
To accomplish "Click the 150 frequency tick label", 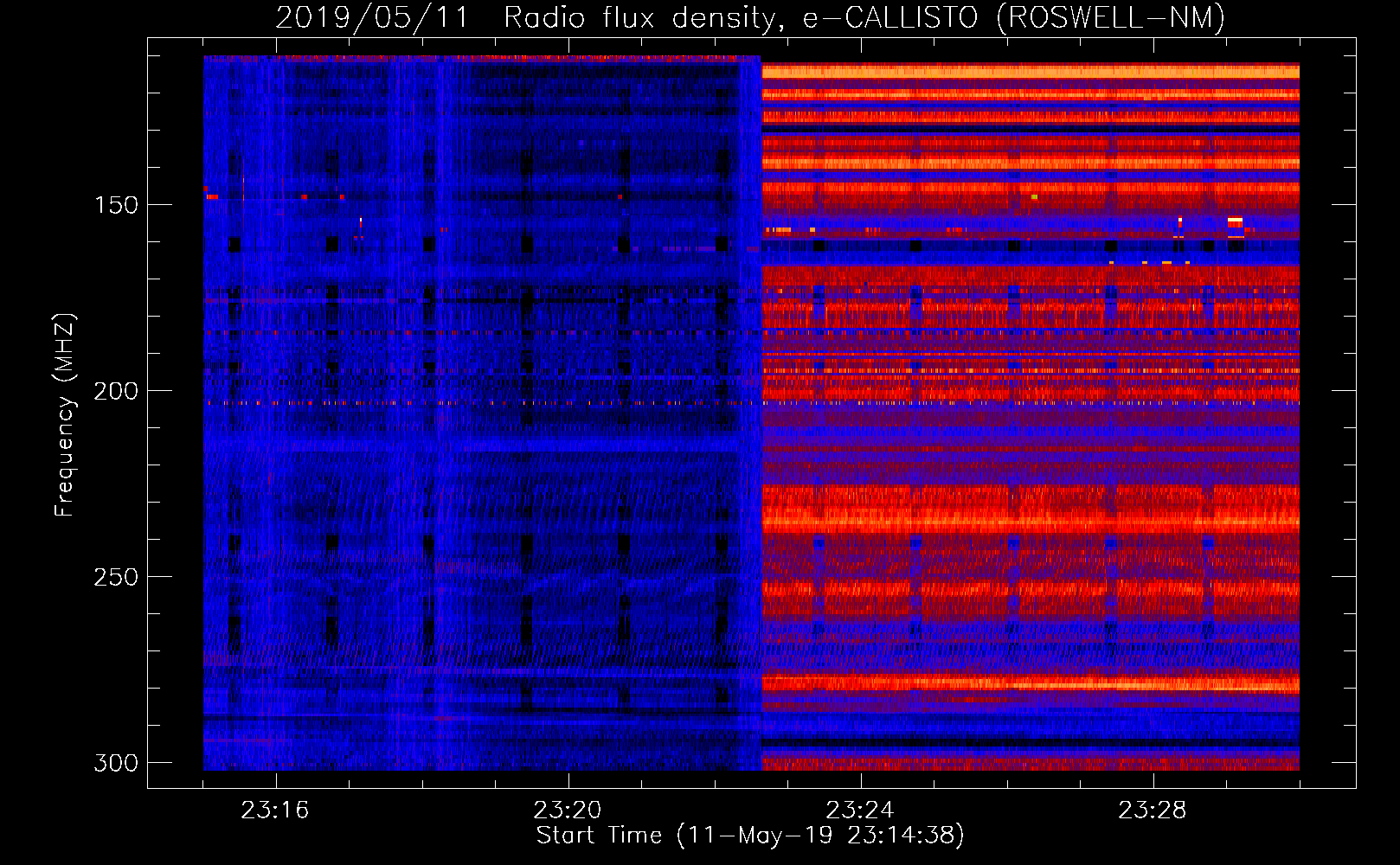I will [116, 205].
